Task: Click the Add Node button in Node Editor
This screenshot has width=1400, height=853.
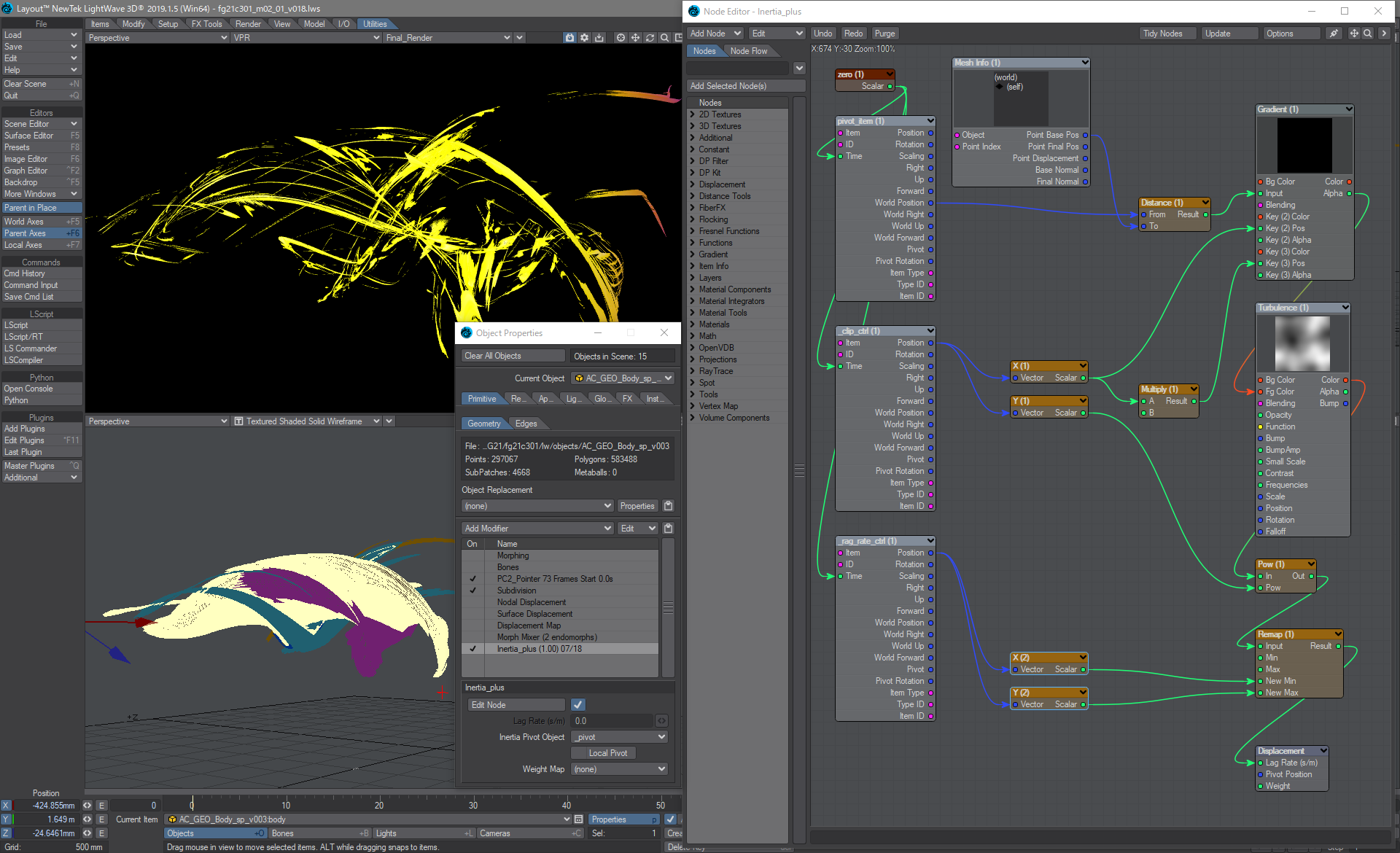Action: click(x=713, y=33)
